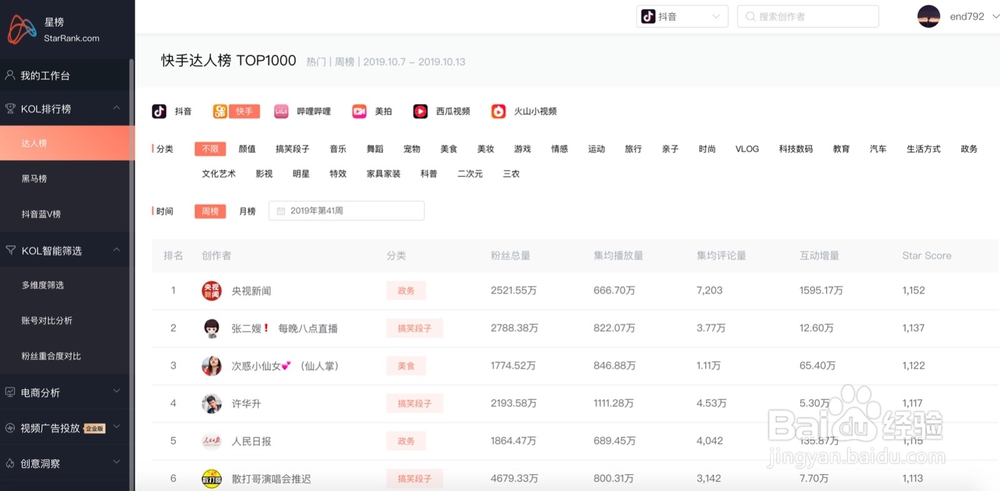This screenshot has width=1000, height=491.
Task: Click fan count 2521.55万
Action: [x=513, y=291]
